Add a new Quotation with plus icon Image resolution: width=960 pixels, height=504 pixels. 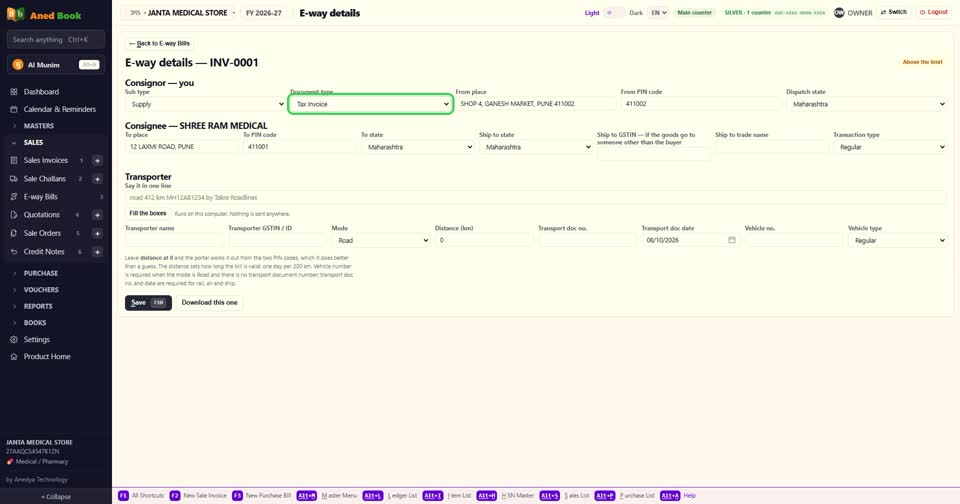tap(97, 215)
